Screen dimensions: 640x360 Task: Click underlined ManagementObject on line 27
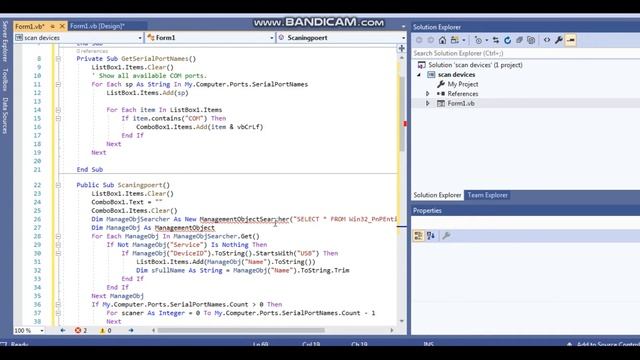184,228
